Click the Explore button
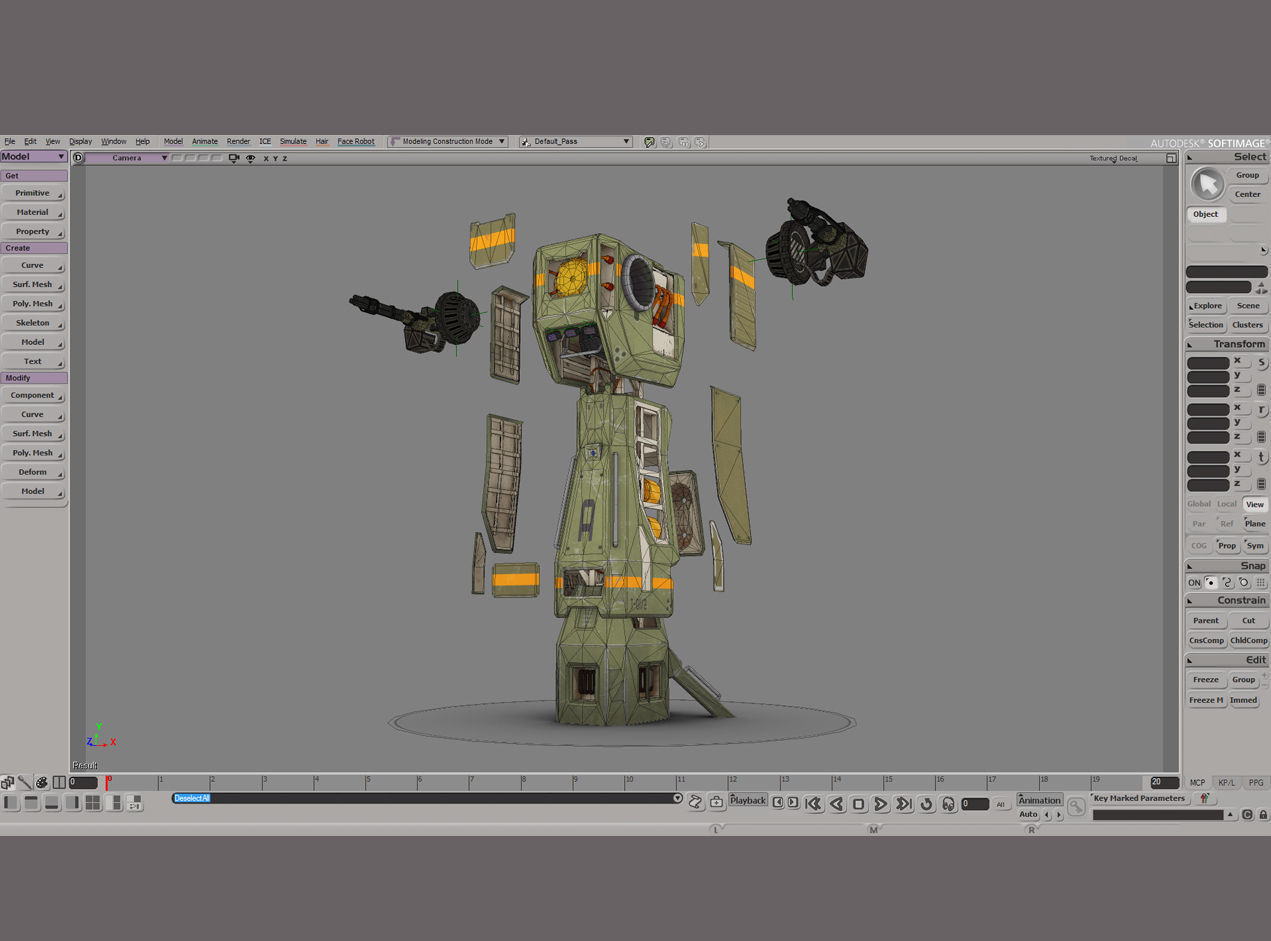Screen dimensions: 1271x941 tap(1206, 306)
